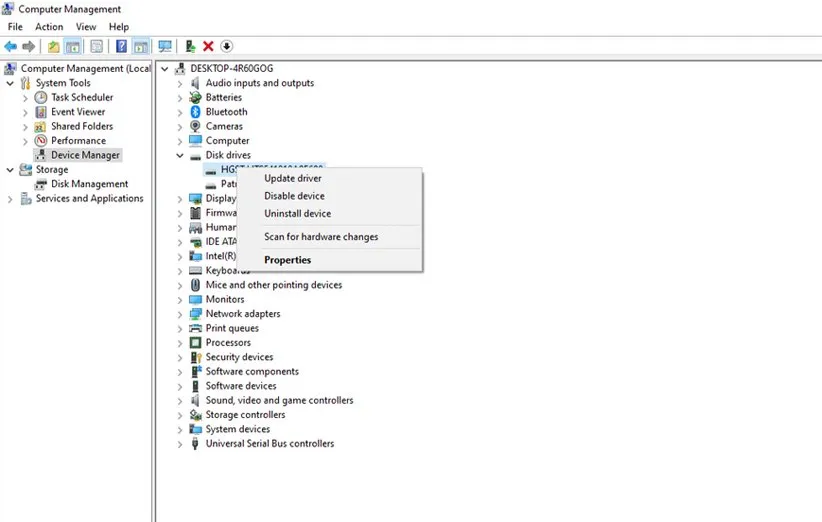Viewport: 822px width, 522px height.
Task: Click the Help question mark toolbar icon
Action: pyautogui.click(x=121, y=46)
